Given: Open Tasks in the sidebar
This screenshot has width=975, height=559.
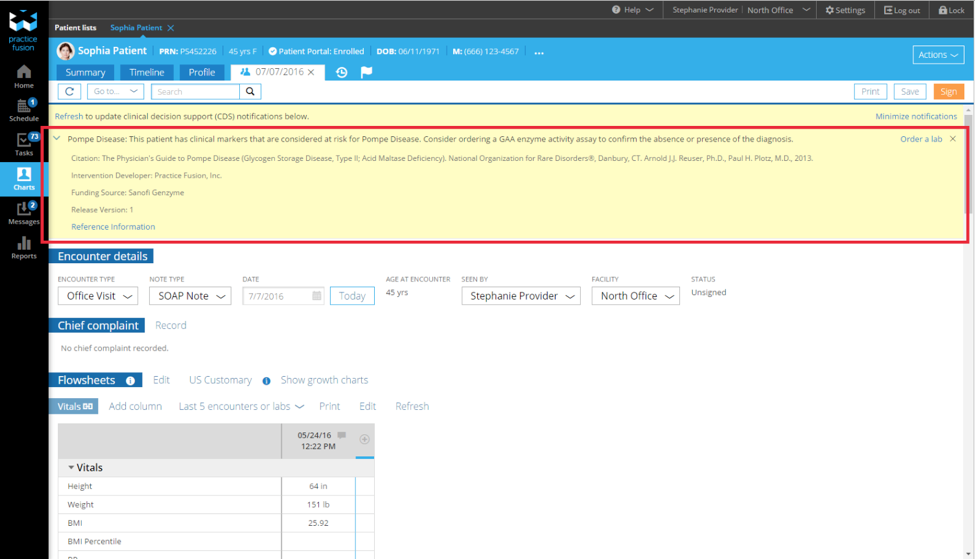Looking at the screenshot, I should 23,144.
